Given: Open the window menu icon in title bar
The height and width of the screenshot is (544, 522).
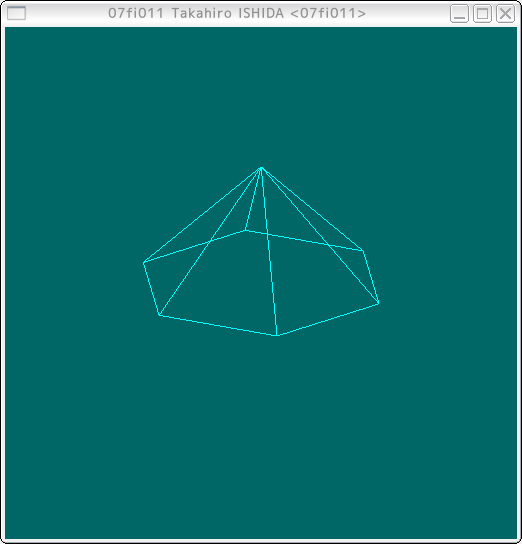Looking at the screenshot, I should coord(16,13).
